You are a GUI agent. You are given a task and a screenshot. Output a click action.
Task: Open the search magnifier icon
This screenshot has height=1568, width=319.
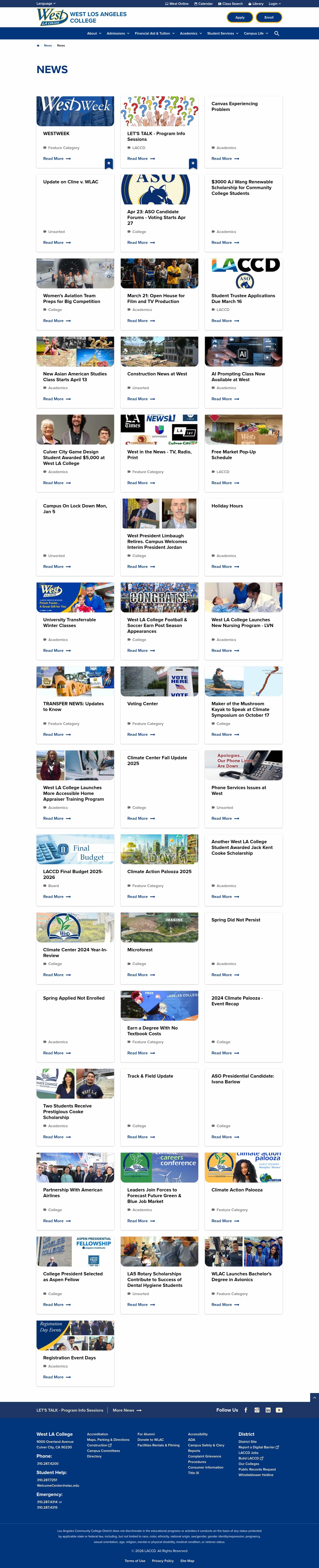coord(277,33)
